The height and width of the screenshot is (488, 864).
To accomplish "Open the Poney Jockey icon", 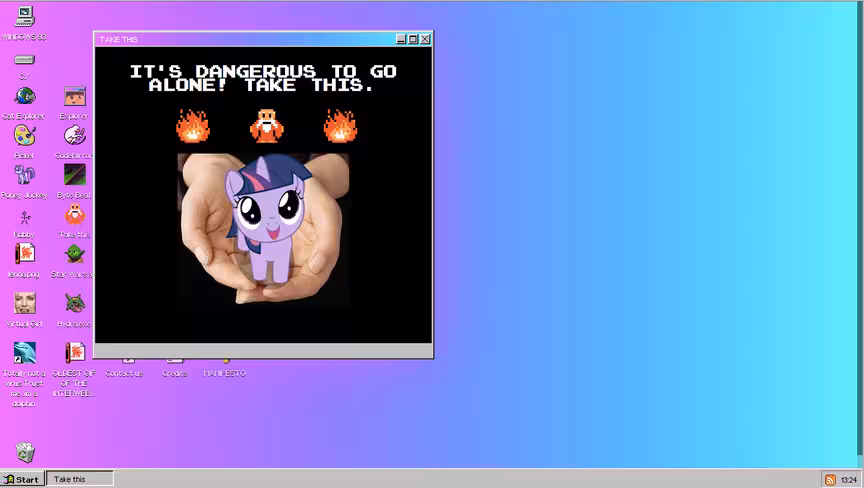I will point(24,175).
